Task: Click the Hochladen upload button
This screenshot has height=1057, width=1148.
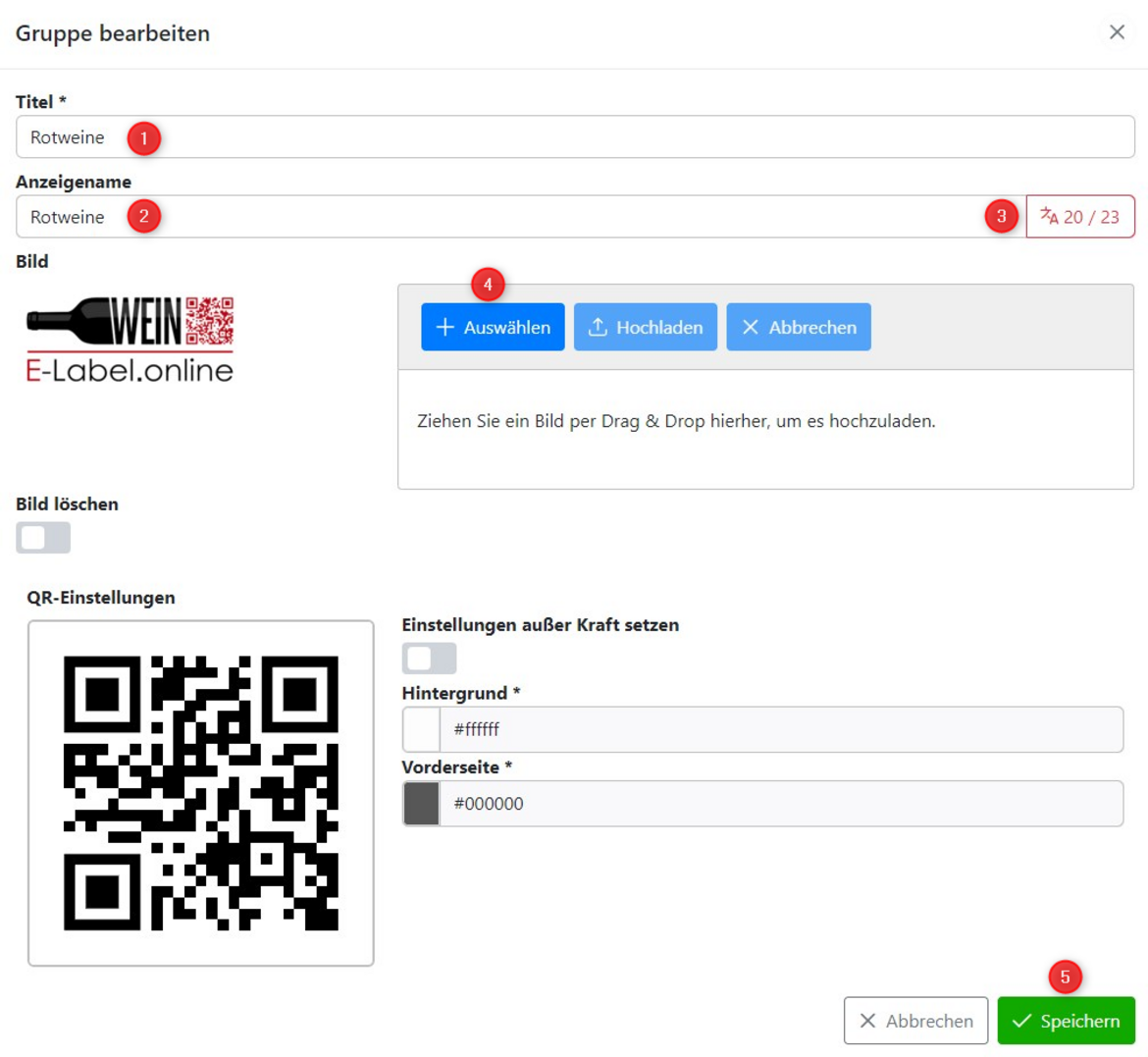Action: (645, 327)
